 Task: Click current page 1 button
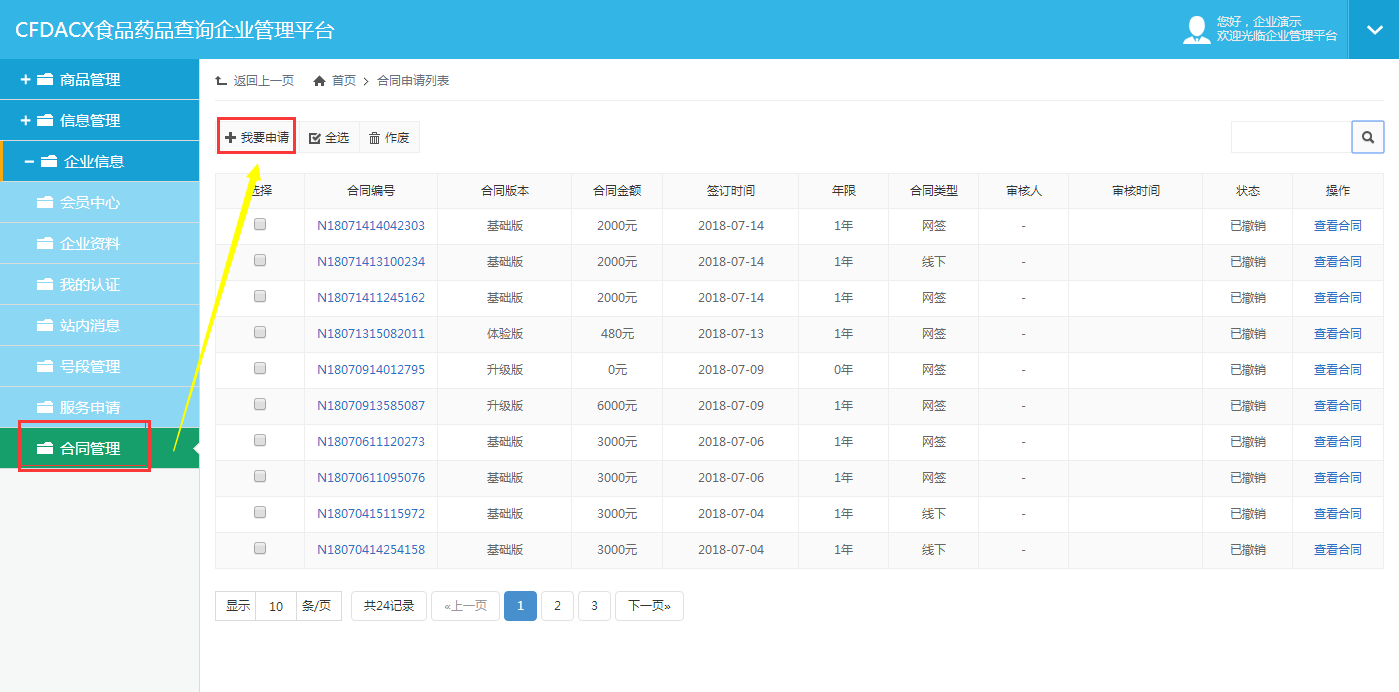click(x=520, y=606)
